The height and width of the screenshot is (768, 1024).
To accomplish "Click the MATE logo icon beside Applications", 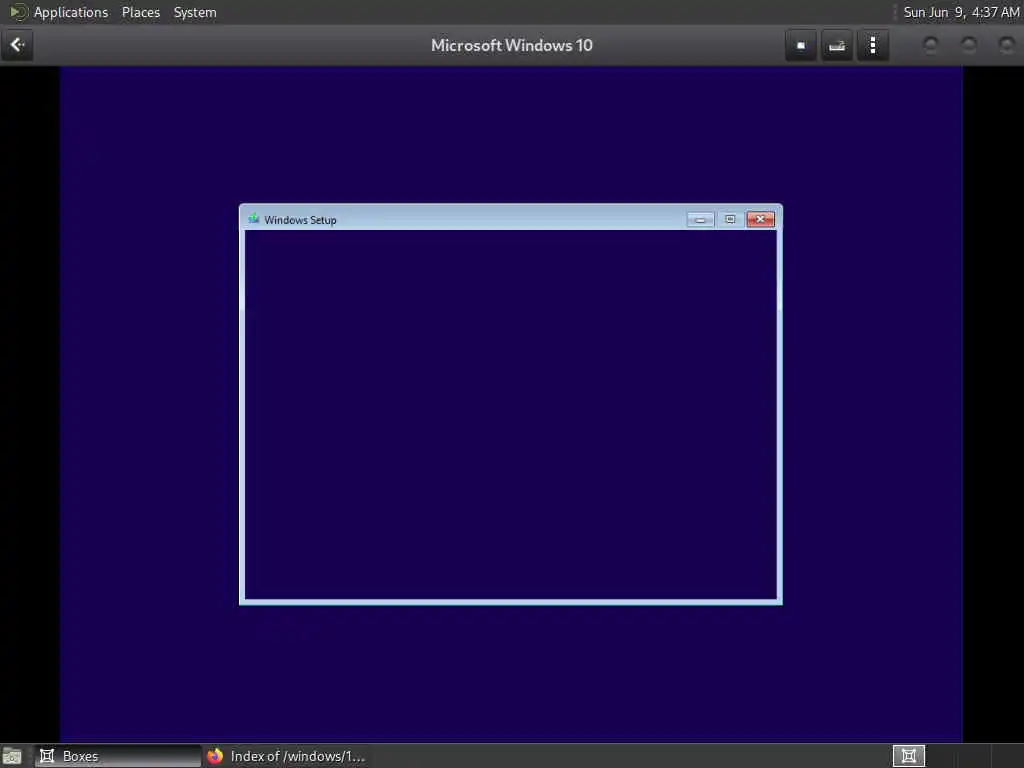I will (18, 12).
